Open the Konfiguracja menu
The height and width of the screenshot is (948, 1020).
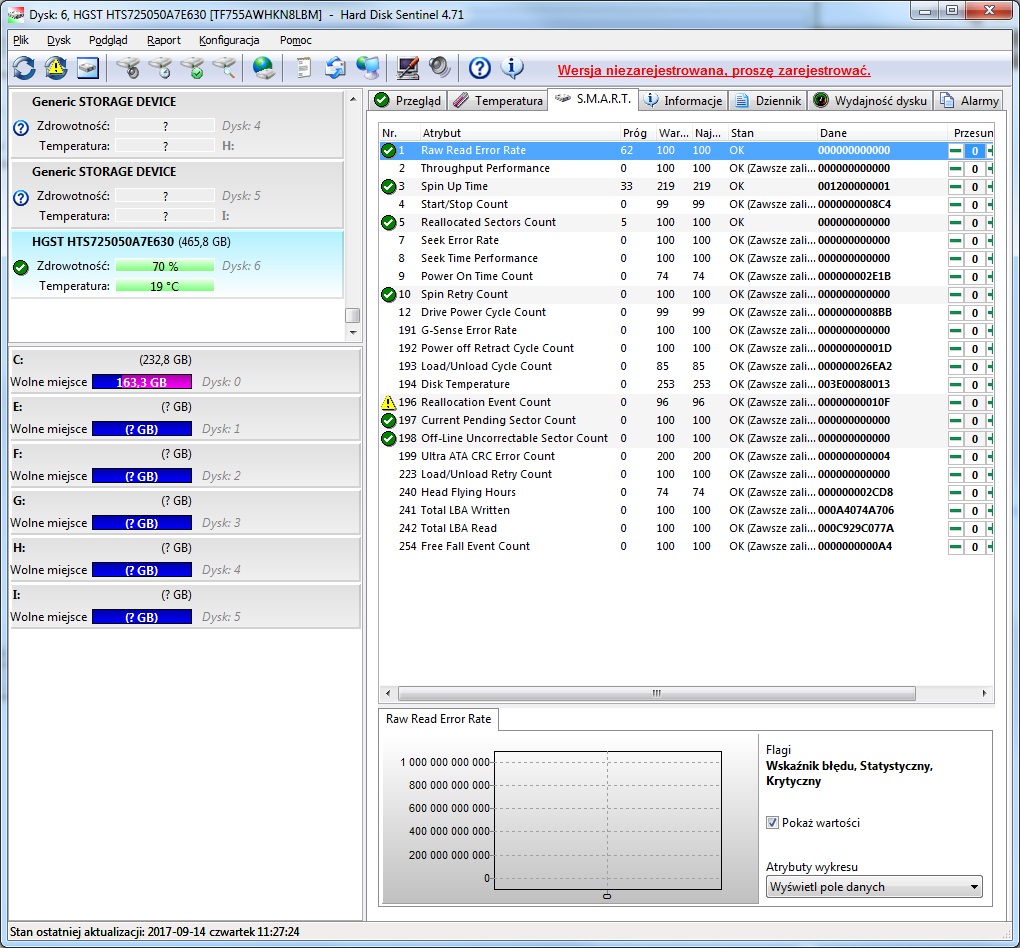(229, 40)
